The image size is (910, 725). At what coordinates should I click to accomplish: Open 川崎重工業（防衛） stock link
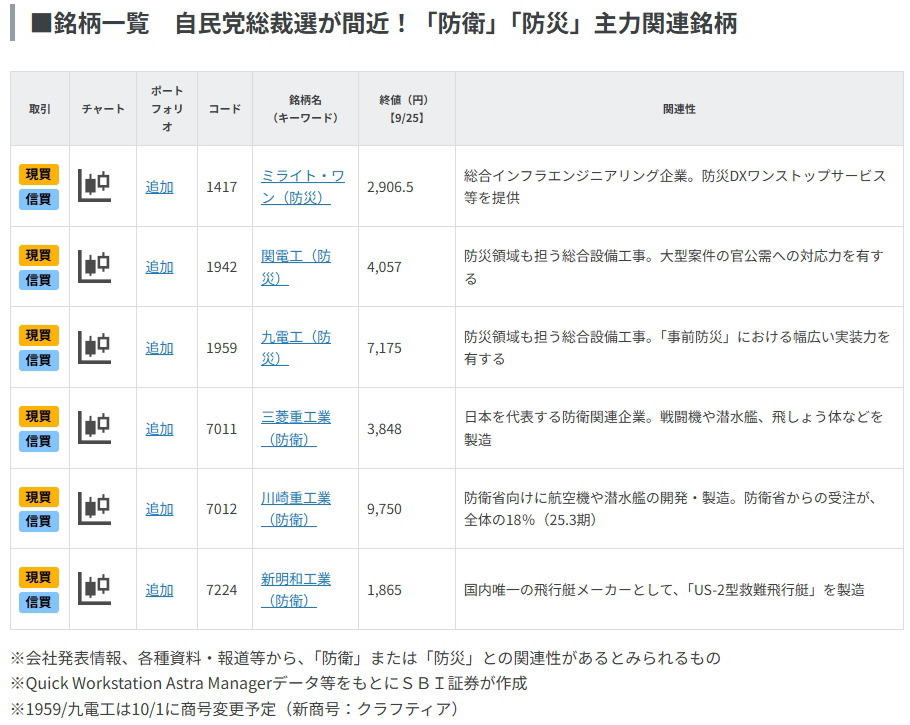click(295, 509)
